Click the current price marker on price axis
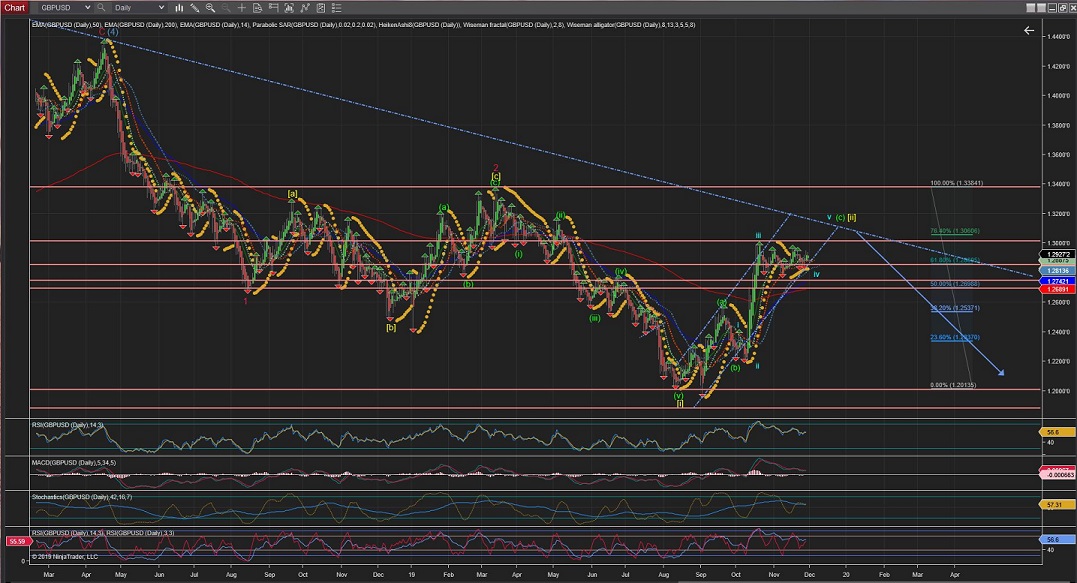The width and height of the screenshot is (1077, 583). (1058, 255)
